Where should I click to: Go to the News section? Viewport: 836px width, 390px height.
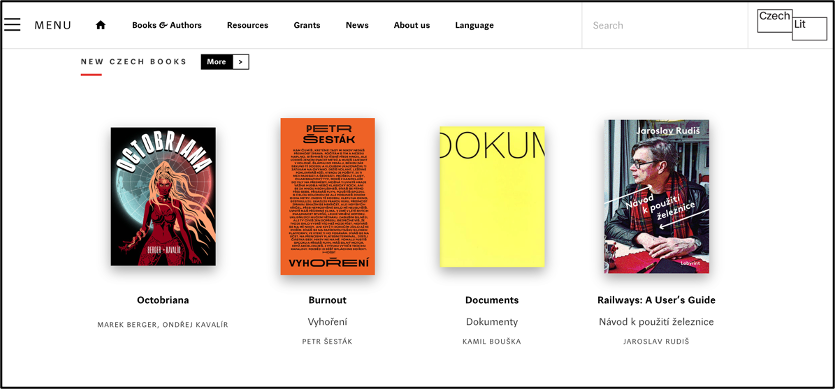click(x=357, y=25)
